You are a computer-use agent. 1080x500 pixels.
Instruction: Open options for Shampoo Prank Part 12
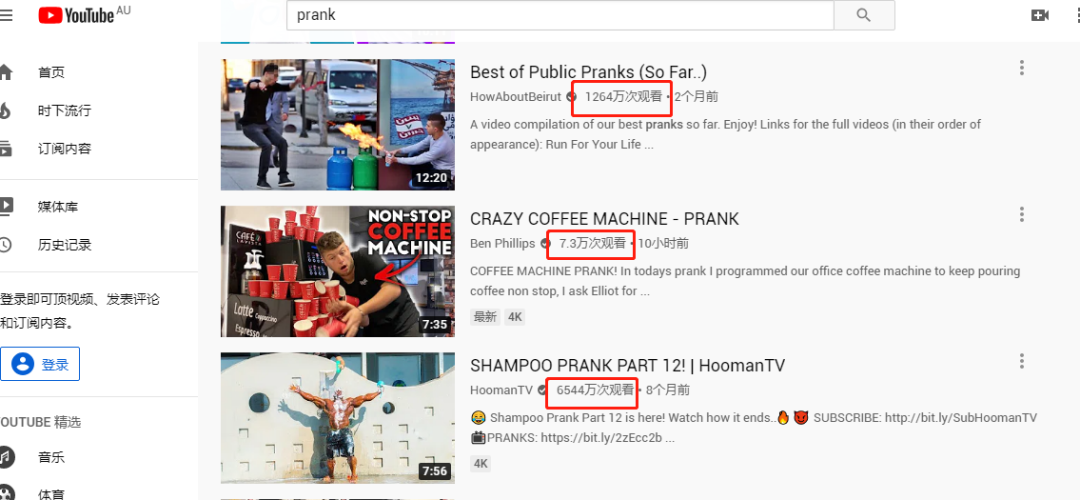tap(1021, 361)
